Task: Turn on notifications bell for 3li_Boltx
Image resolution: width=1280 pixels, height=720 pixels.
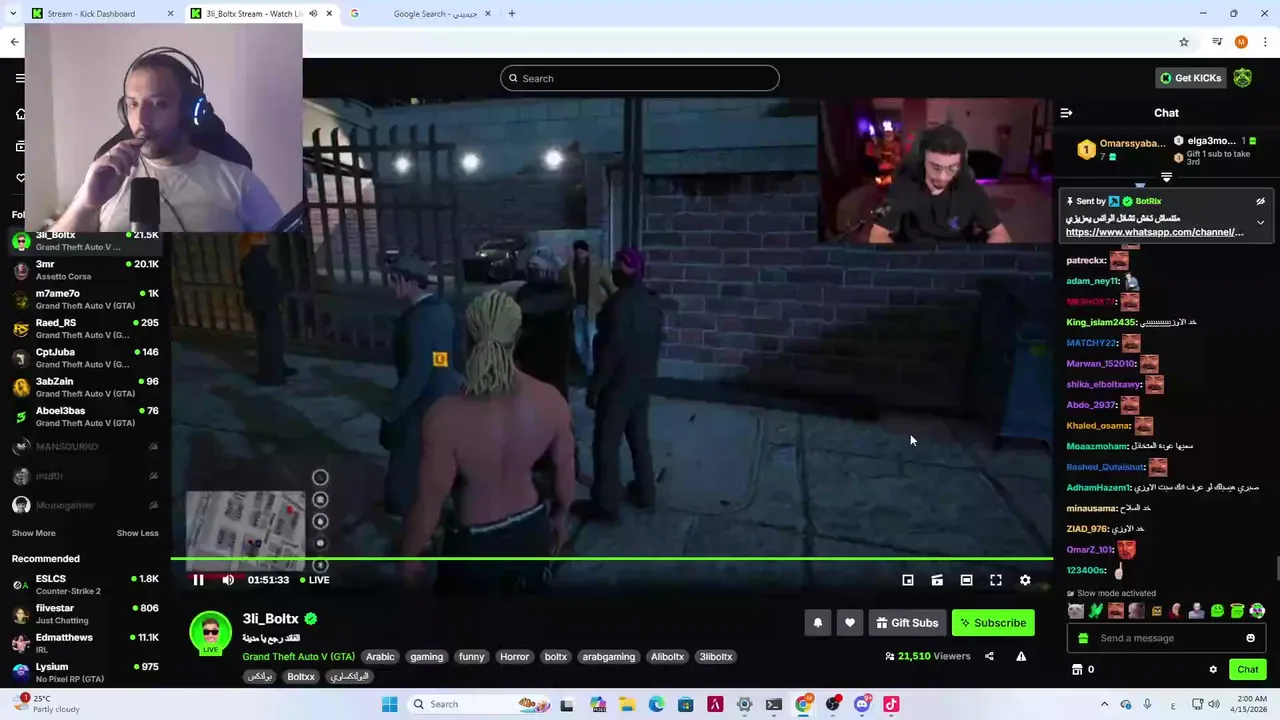Action: click(x=818, y=623)
